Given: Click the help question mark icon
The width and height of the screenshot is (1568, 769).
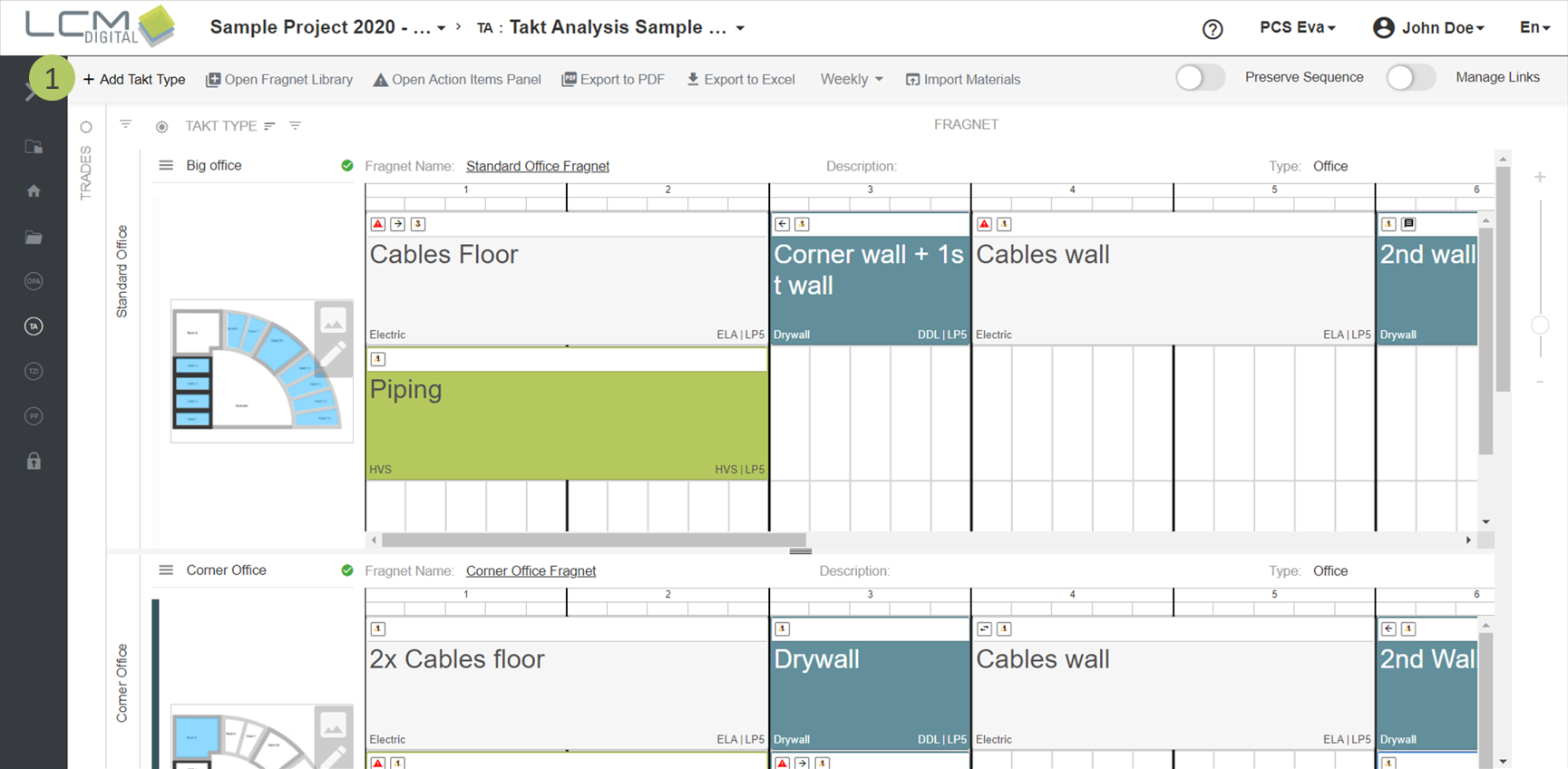Looking at the screenshot, I should 1212,29.
